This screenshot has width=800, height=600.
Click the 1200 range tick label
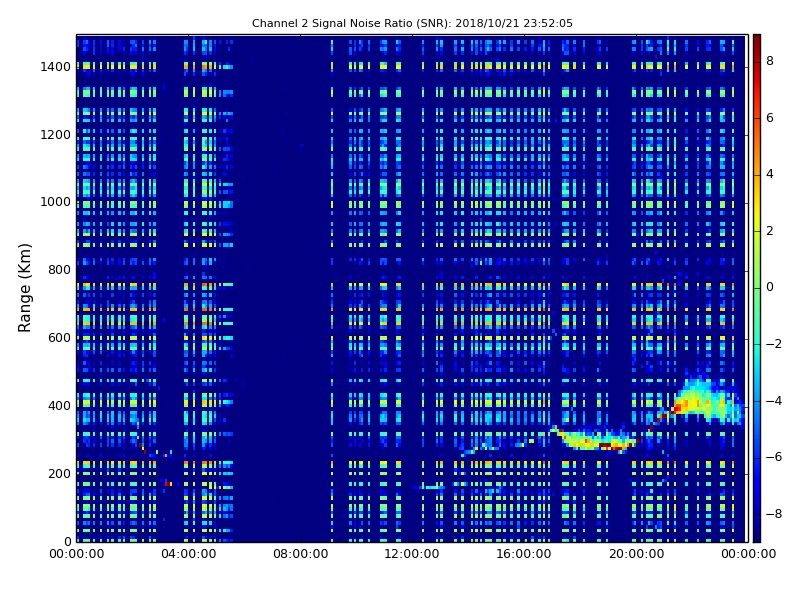[56, 135]
